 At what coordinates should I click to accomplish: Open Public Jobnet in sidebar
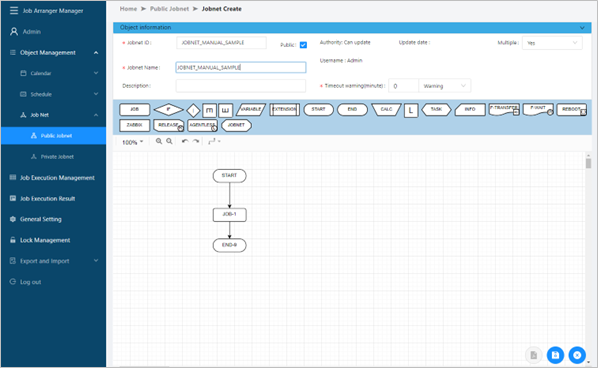click(53, 136)
